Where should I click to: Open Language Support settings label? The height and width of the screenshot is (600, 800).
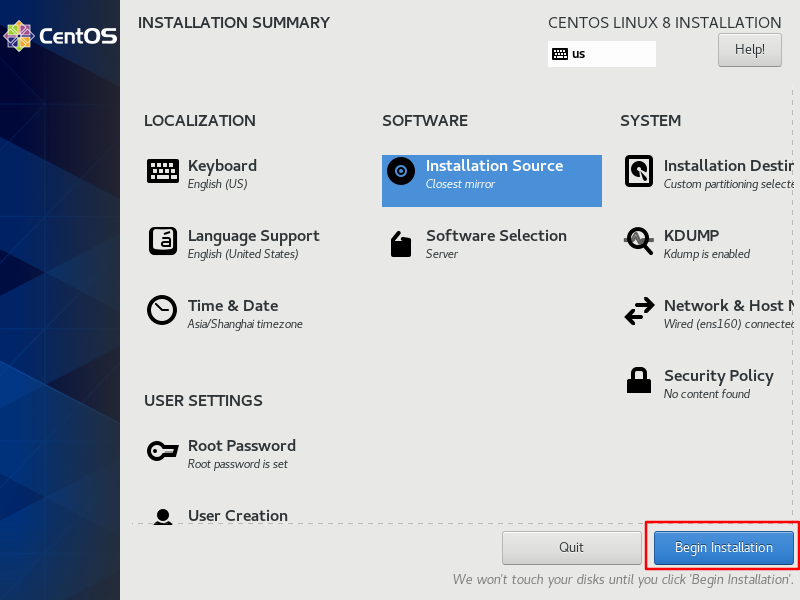click(x=254, y=236)
